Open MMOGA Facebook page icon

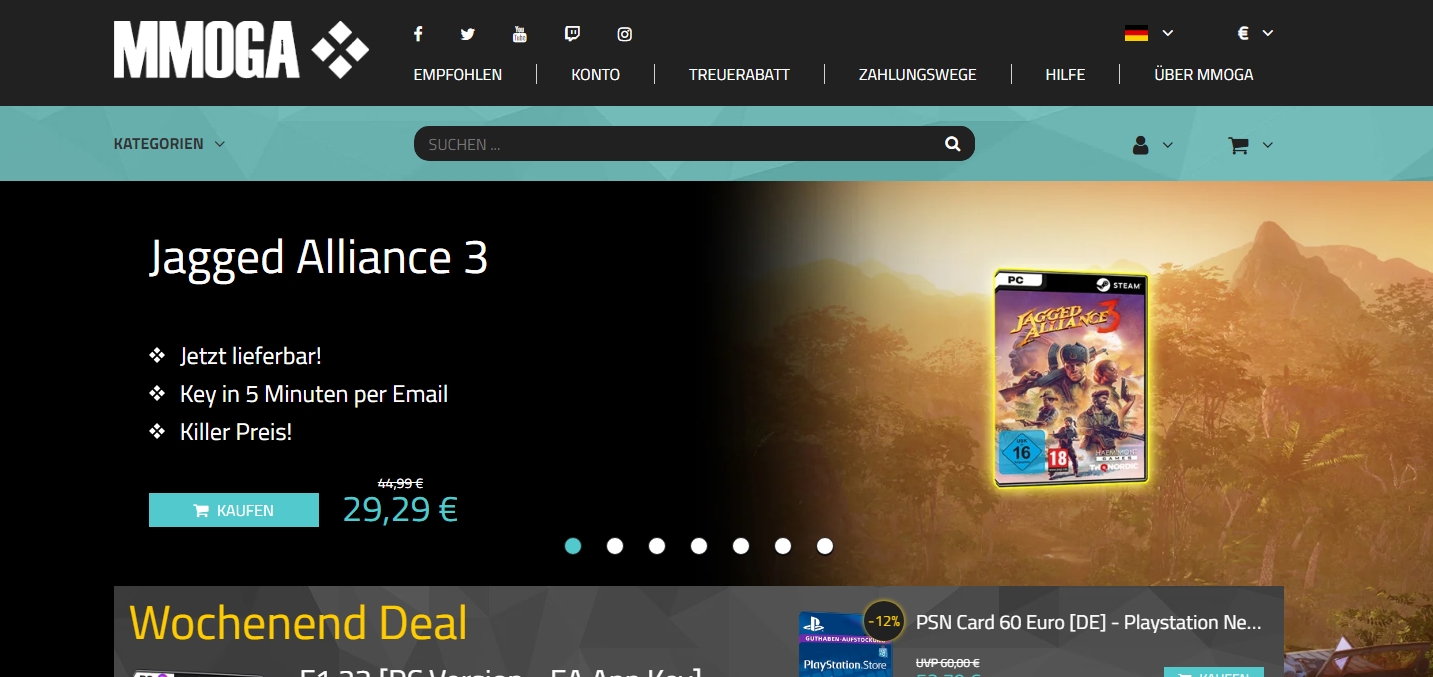[418, 34]
